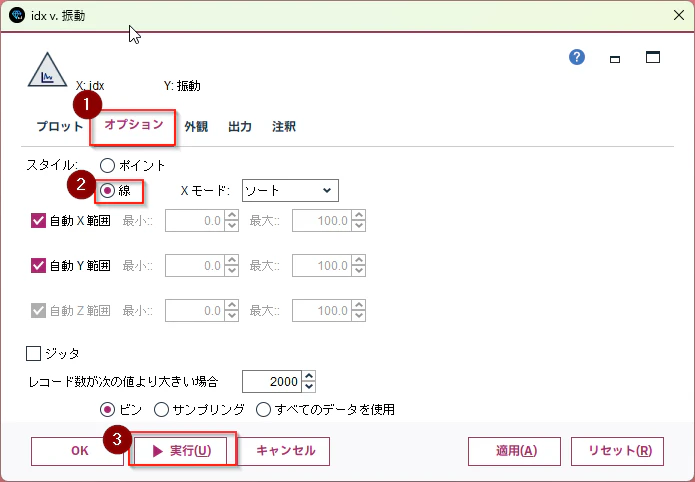Switch to the プロット tab
The image size is (695, 482).
(x=60, y=126)
